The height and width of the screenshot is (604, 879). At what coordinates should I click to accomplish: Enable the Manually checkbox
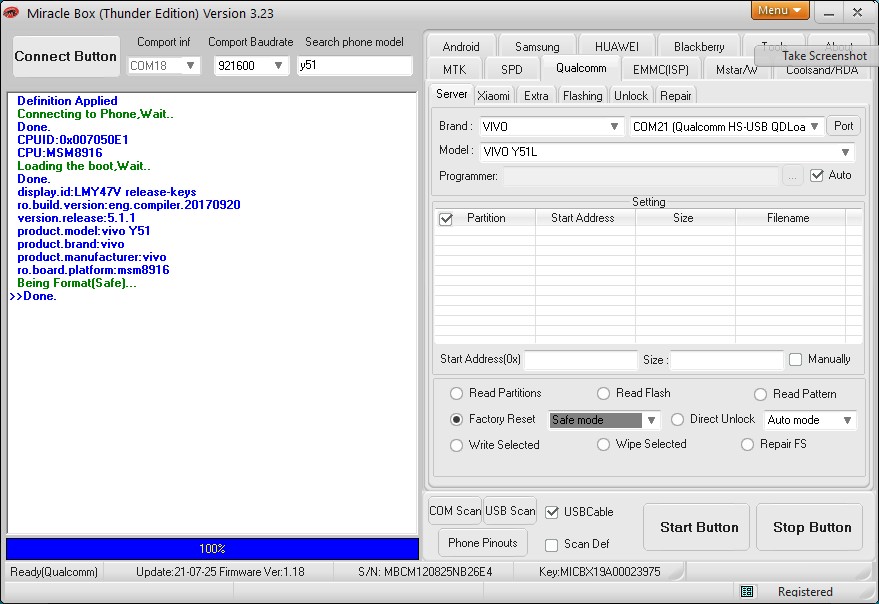pyautogui.click(x=795, y=359)
